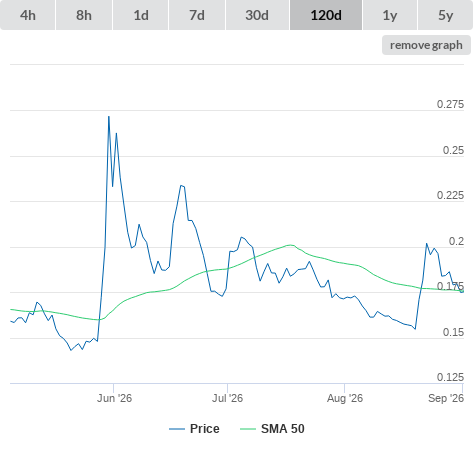Click the Aug '26 axis marker
Image resolution: width=474 pixels, height=455 pixels.
(x=345, y=398)
